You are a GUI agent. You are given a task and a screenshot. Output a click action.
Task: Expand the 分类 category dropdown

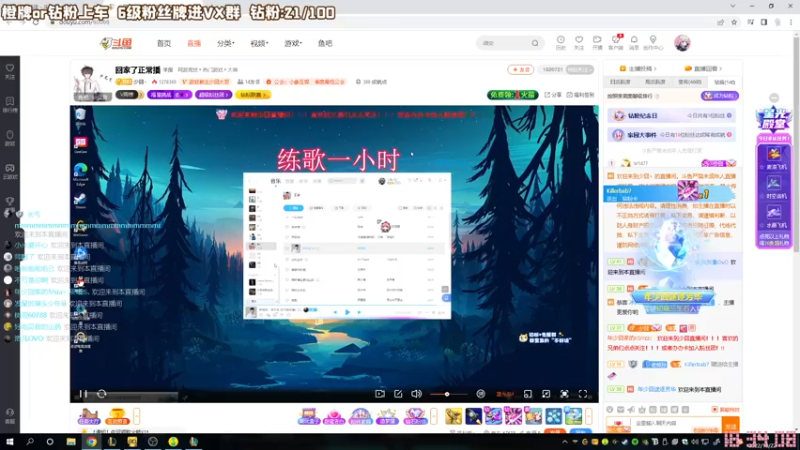(x=226, y=43)
